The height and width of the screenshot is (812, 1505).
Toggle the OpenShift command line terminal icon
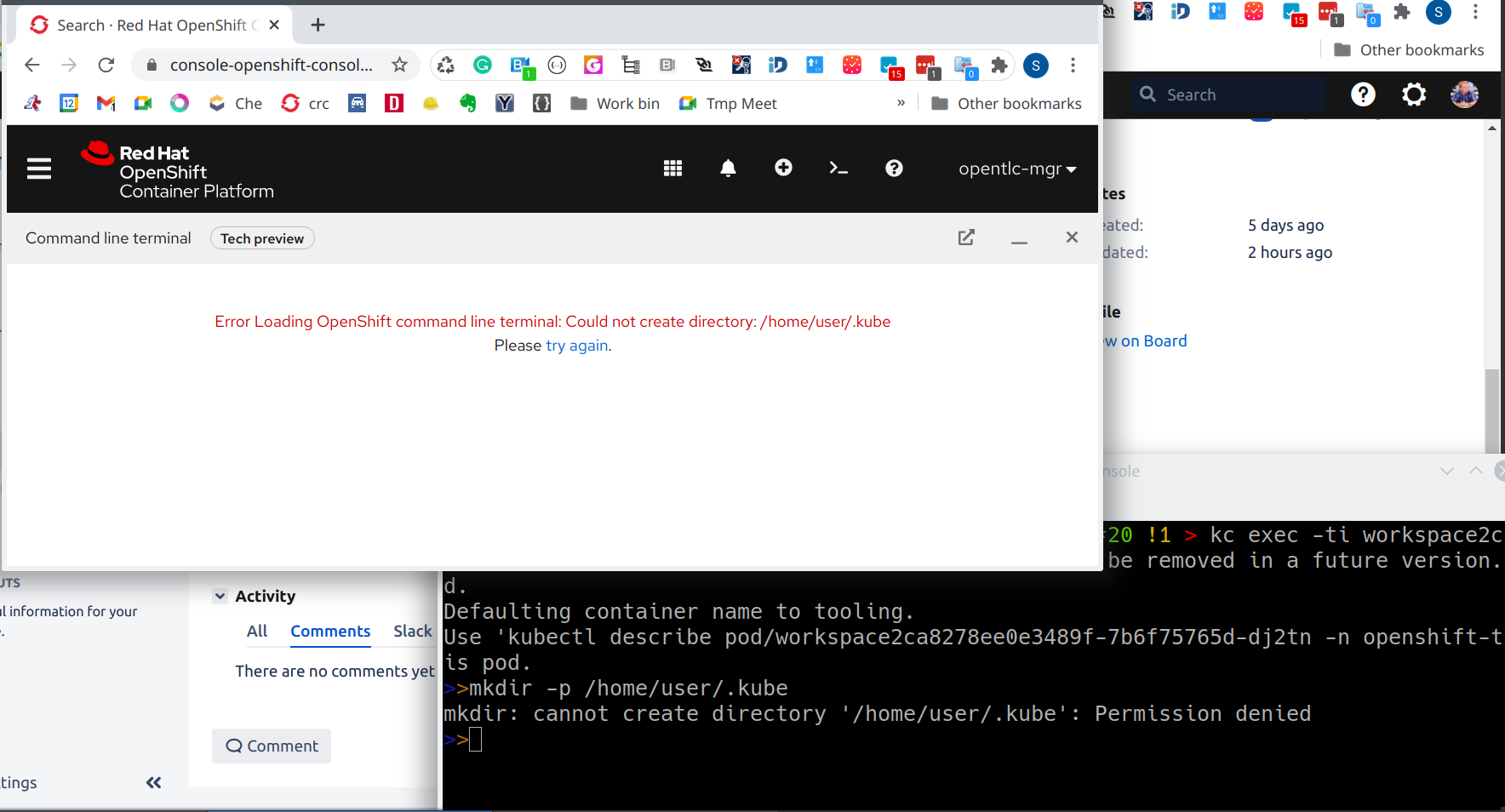[x=838, y=169]
